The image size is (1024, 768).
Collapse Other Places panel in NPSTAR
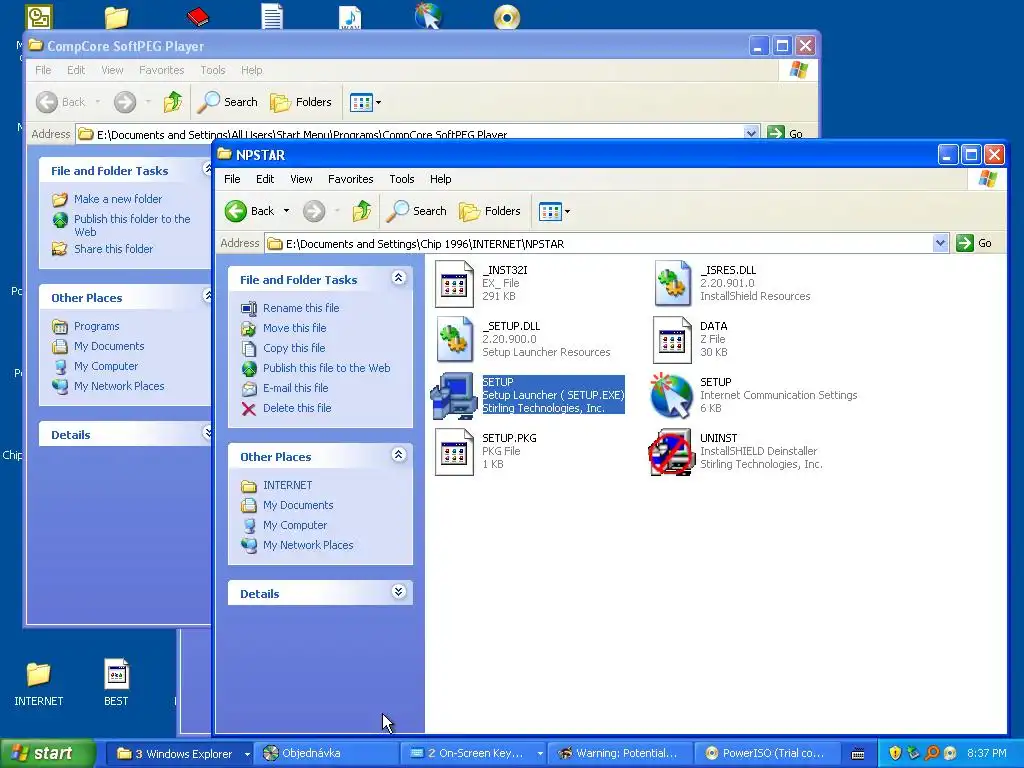[398, 455]
